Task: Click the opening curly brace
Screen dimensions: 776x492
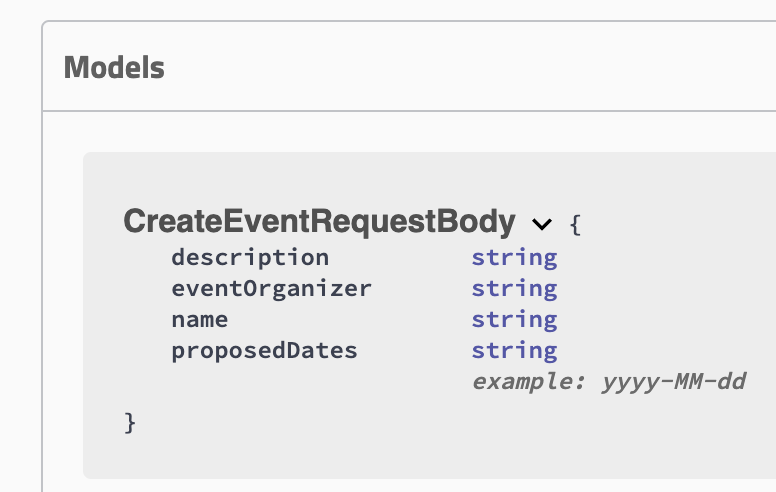Action: [575, 223]
